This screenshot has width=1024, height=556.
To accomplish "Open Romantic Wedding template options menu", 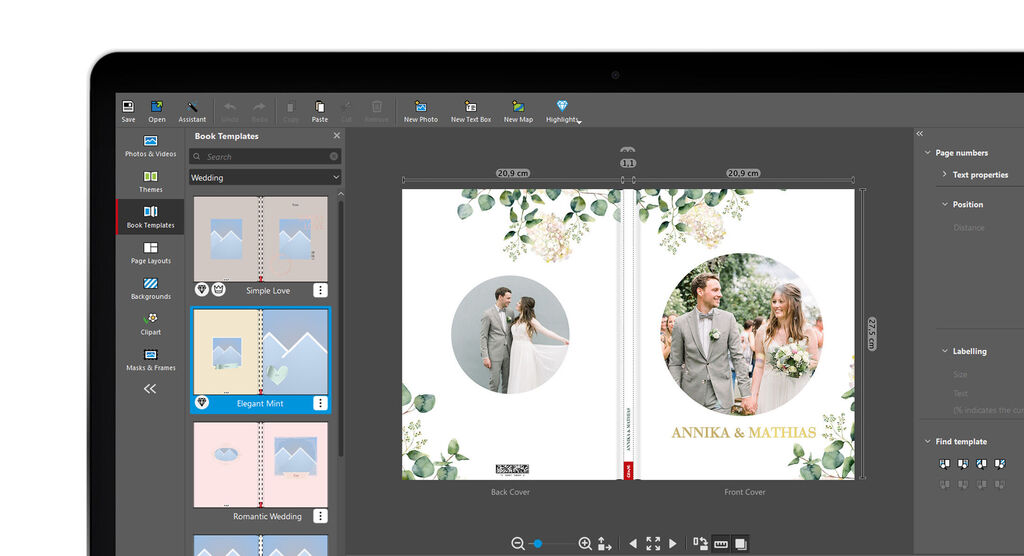I will pos(320,516).
